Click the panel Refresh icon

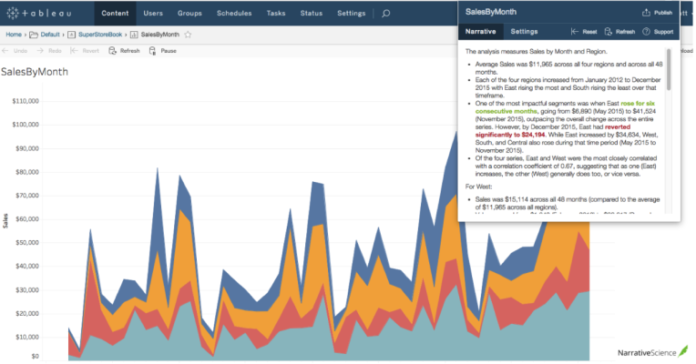coord(608,32)
